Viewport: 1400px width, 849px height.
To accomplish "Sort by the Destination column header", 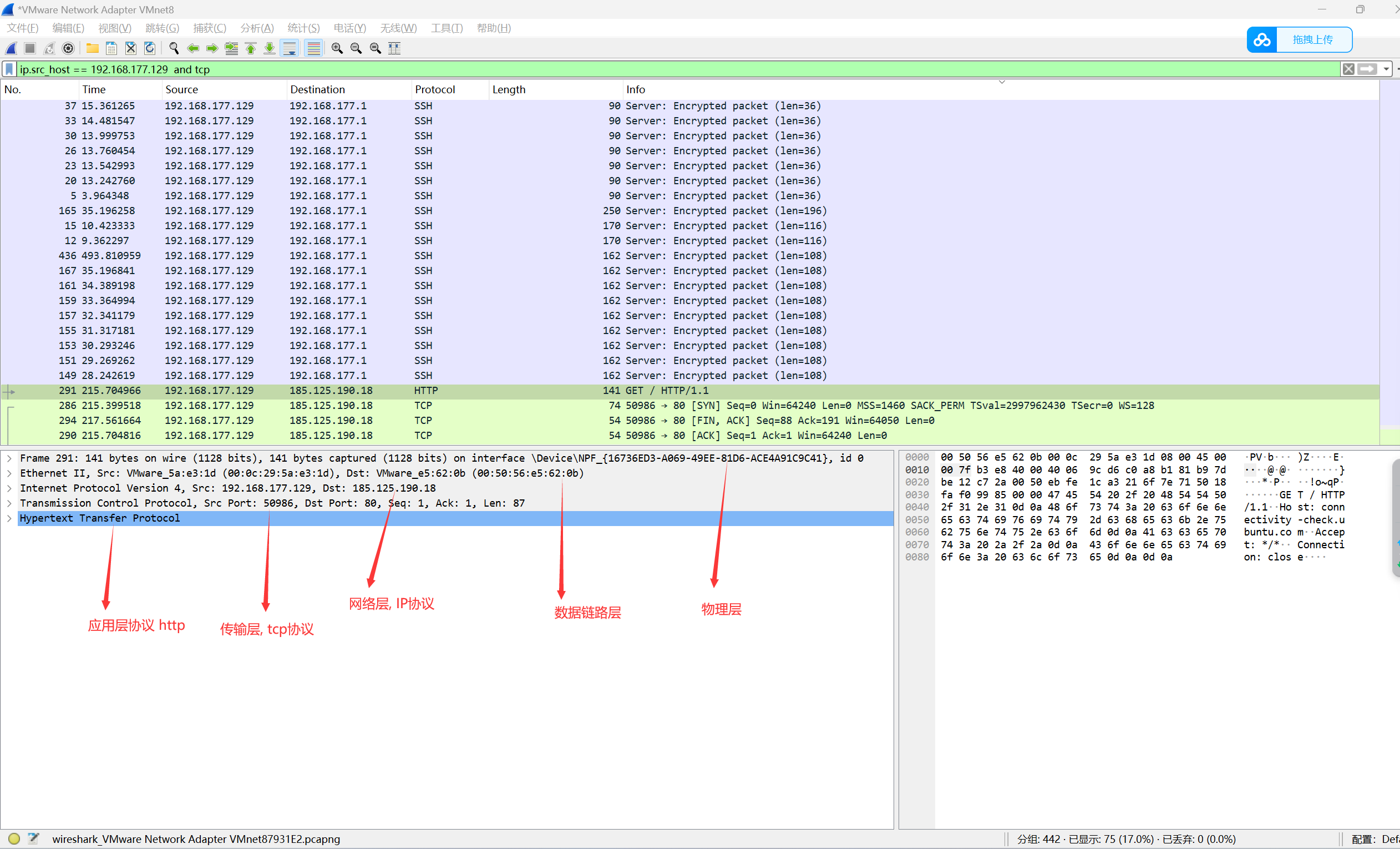I will pyautogui.click(x=349, y=89).
